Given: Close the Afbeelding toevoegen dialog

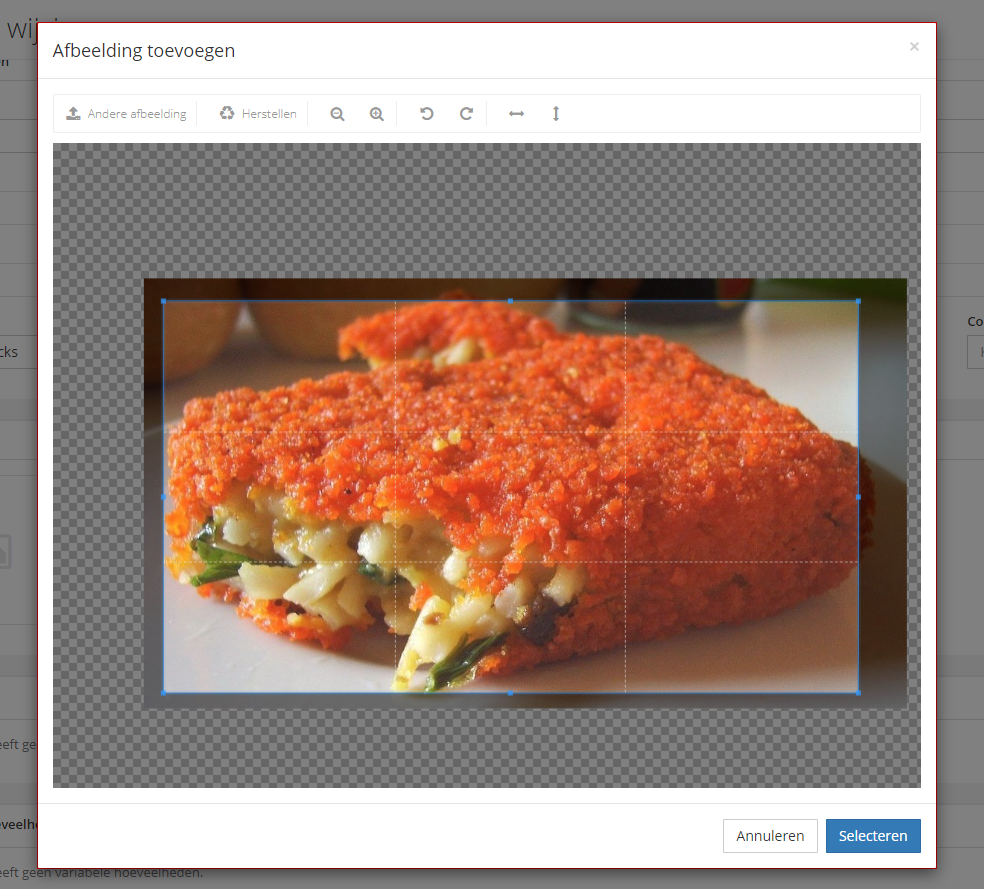Looking at the screenshot, I should pos(914,46).
